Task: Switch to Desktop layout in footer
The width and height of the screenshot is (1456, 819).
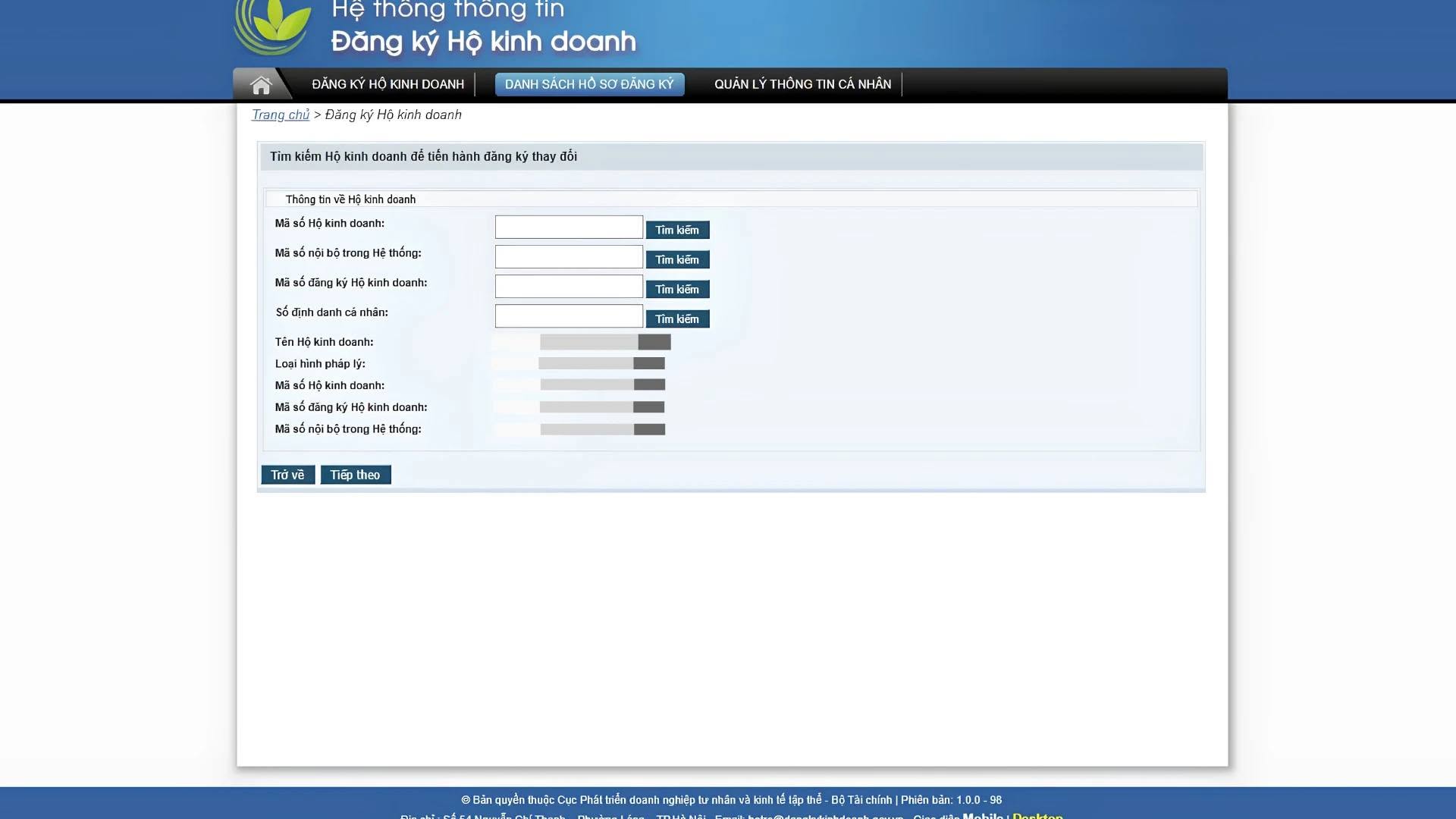Action: click(x=1037, y=815)
